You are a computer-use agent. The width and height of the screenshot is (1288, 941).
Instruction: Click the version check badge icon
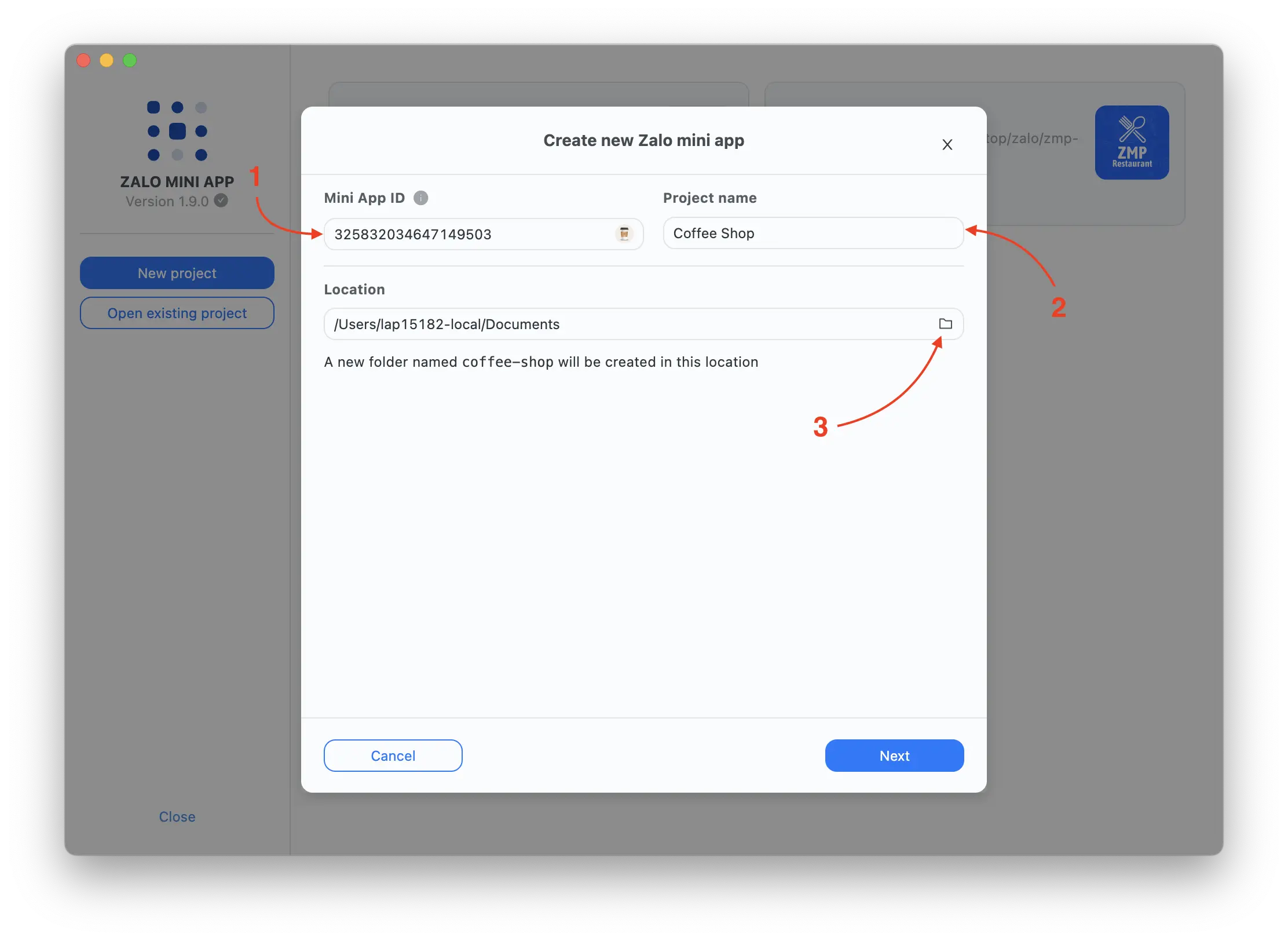221,200
